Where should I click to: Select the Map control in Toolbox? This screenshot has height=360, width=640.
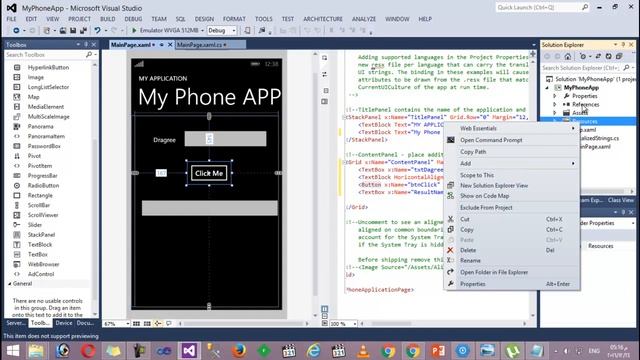[33, 97]
